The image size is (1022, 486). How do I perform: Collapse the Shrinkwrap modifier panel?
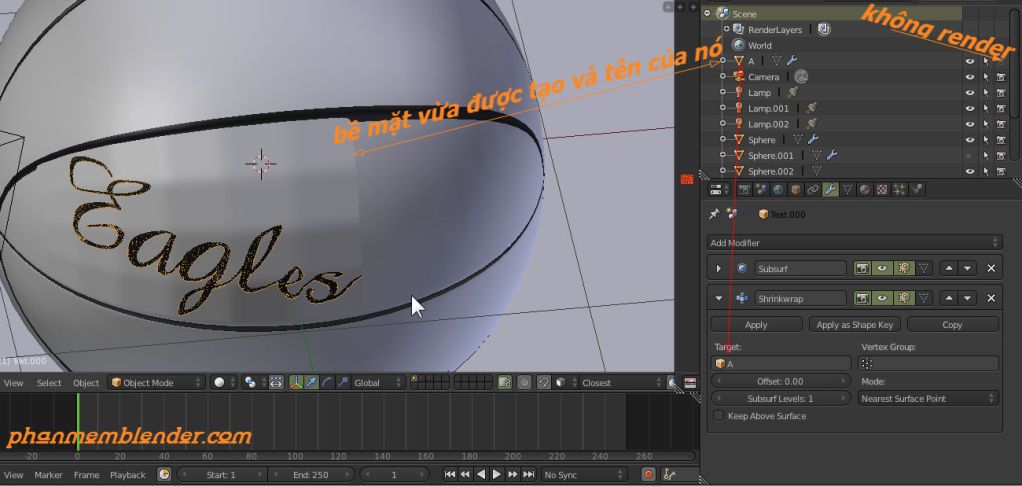719,298
